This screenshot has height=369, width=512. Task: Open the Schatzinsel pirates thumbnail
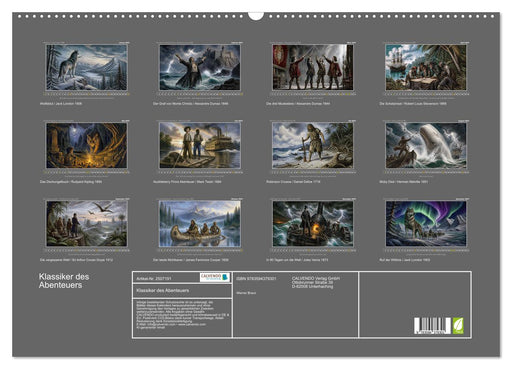(x=426, y=68)
